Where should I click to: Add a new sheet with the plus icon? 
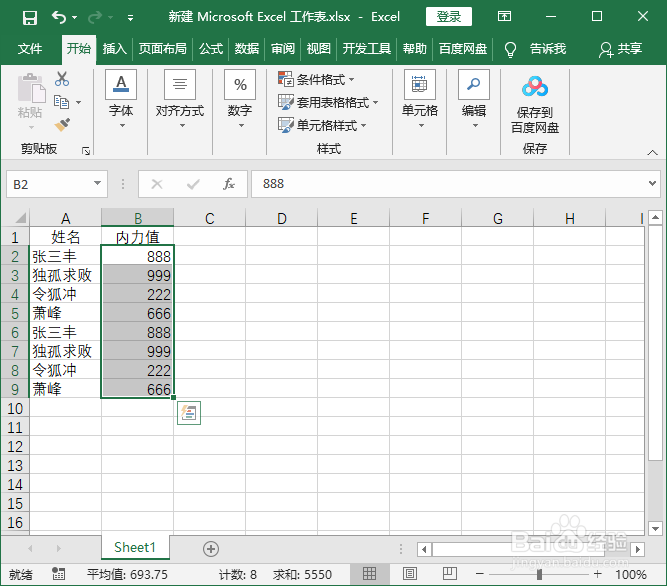211,549
